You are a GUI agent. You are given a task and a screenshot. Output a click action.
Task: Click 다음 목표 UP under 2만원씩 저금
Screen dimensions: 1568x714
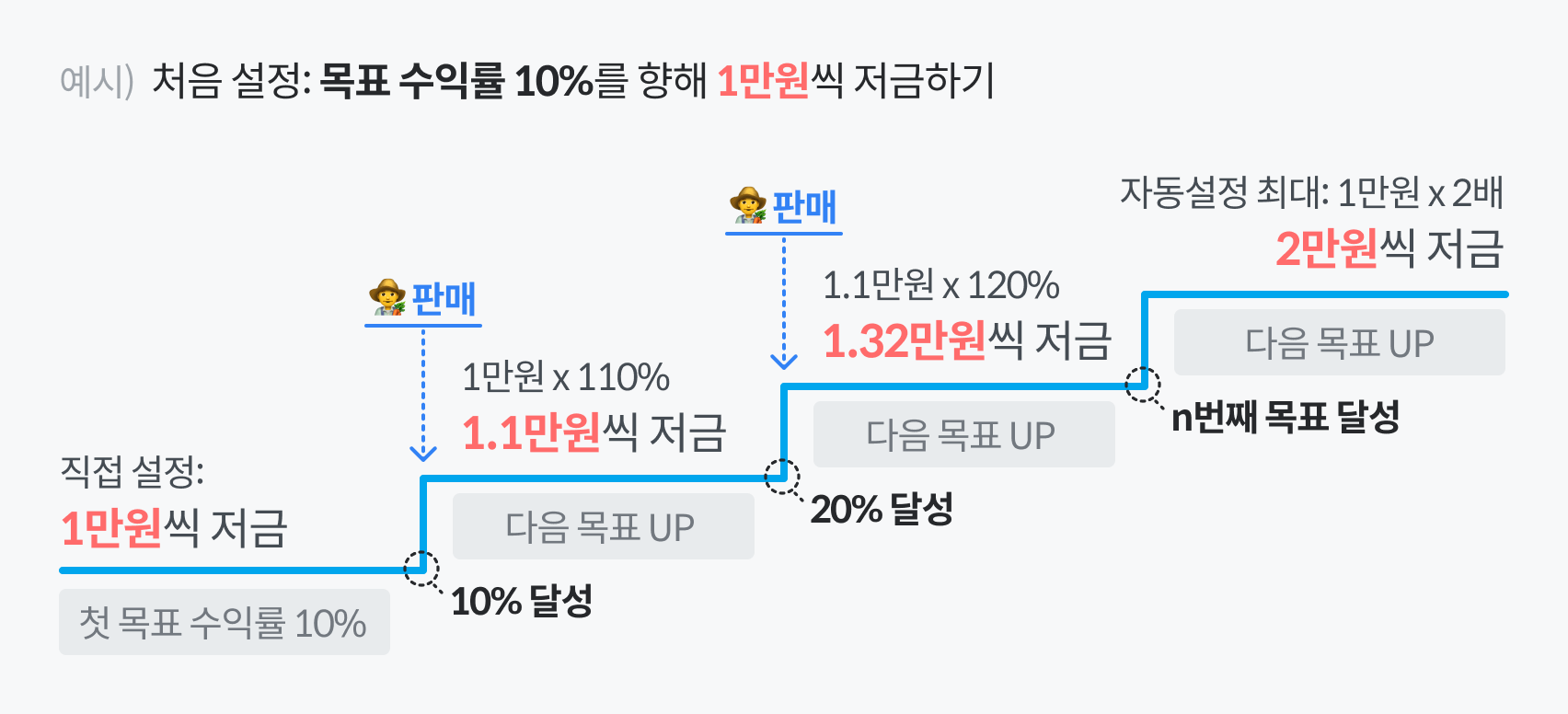pyautogui.click(x=1340, y=342)
